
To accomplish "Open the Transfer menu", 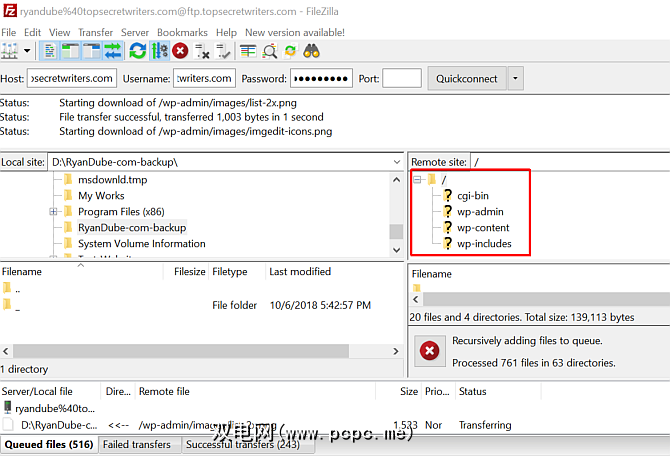I will 95,32.
